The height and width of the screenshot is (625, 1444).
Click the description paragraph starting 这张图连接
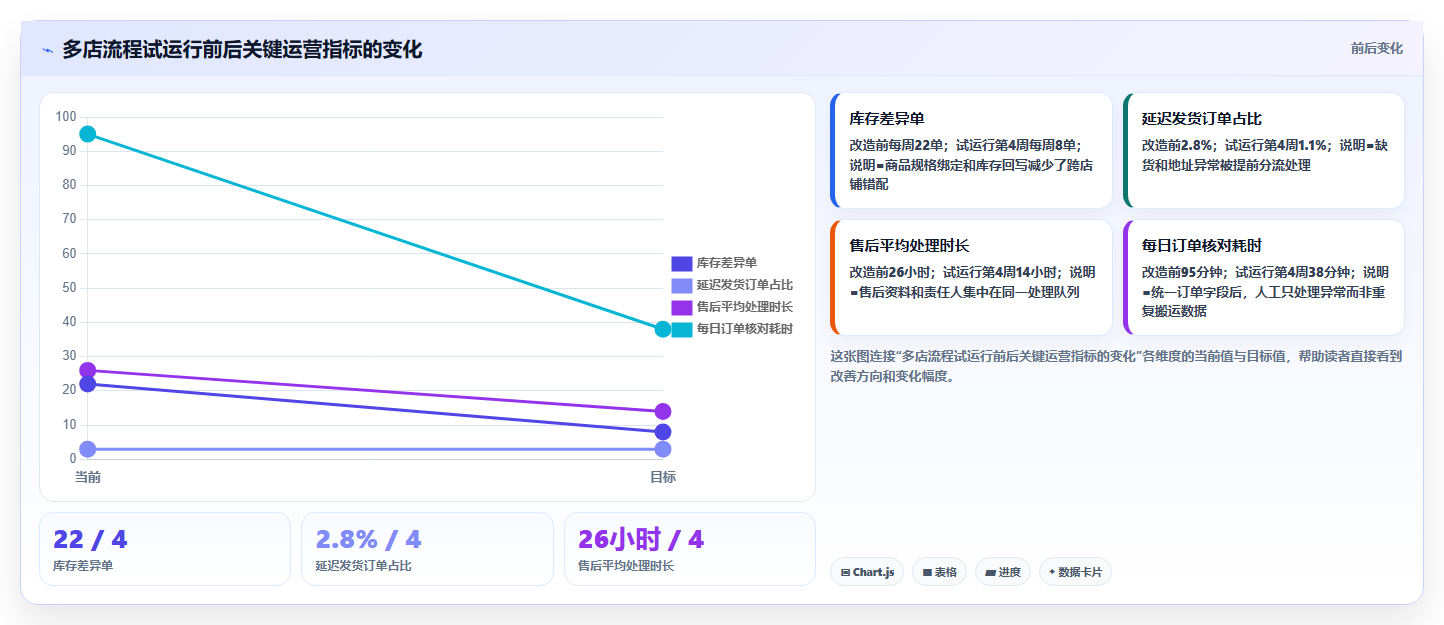(x=1116, y=366)
